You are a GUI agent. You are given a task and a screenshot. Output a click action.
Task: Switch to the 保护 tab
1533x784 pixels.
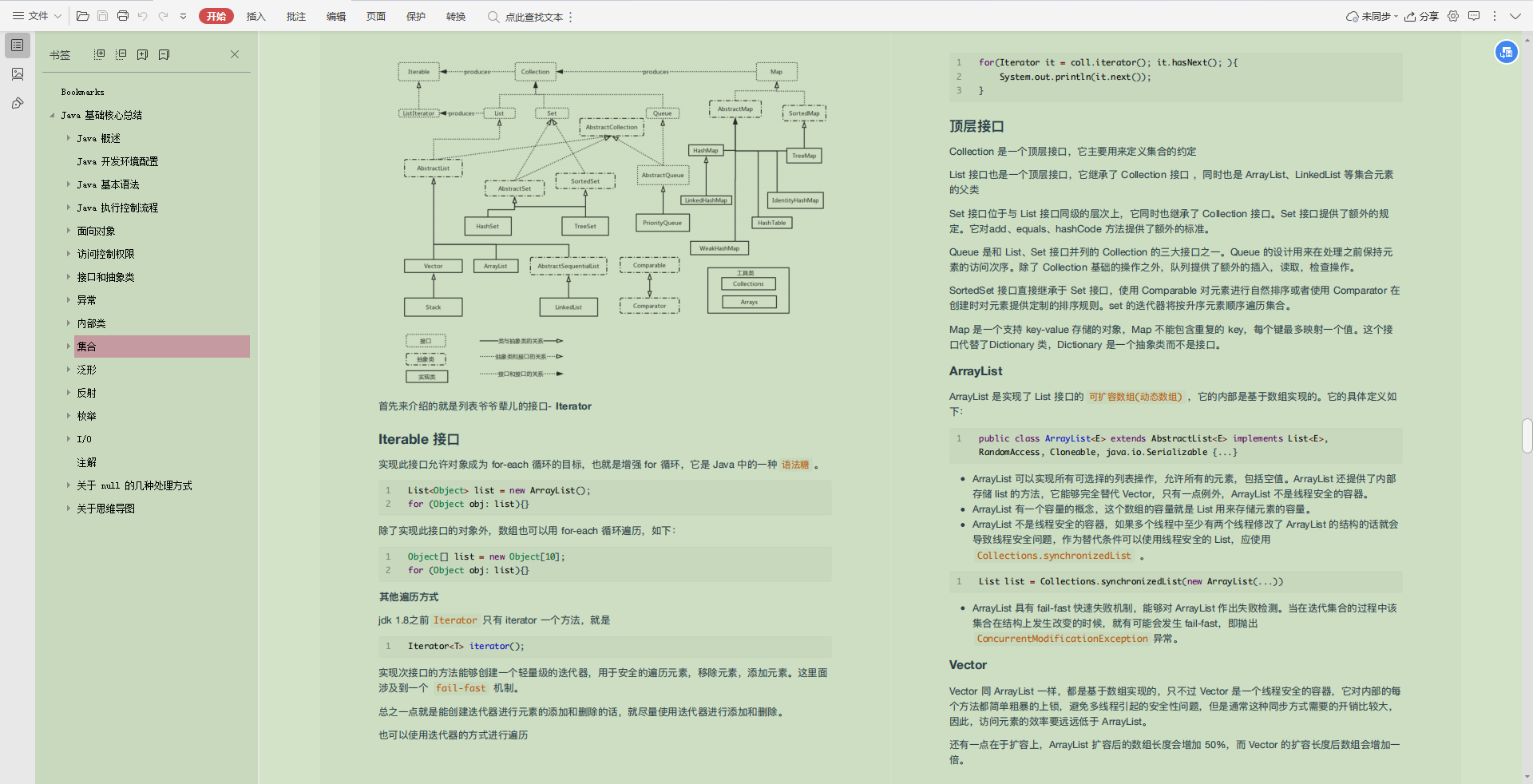416,16
